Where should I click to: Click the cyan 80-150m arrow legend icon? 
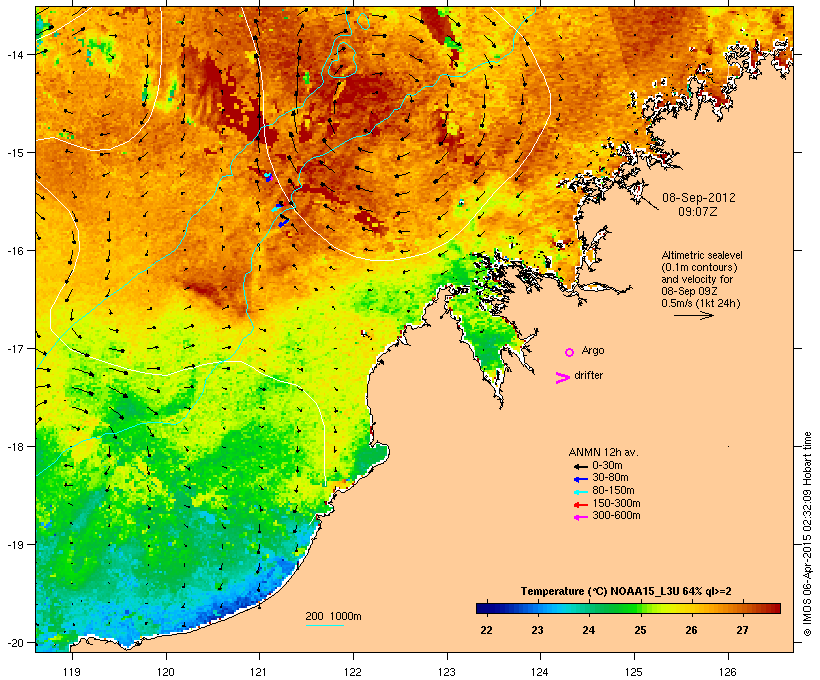pos(580,492)
